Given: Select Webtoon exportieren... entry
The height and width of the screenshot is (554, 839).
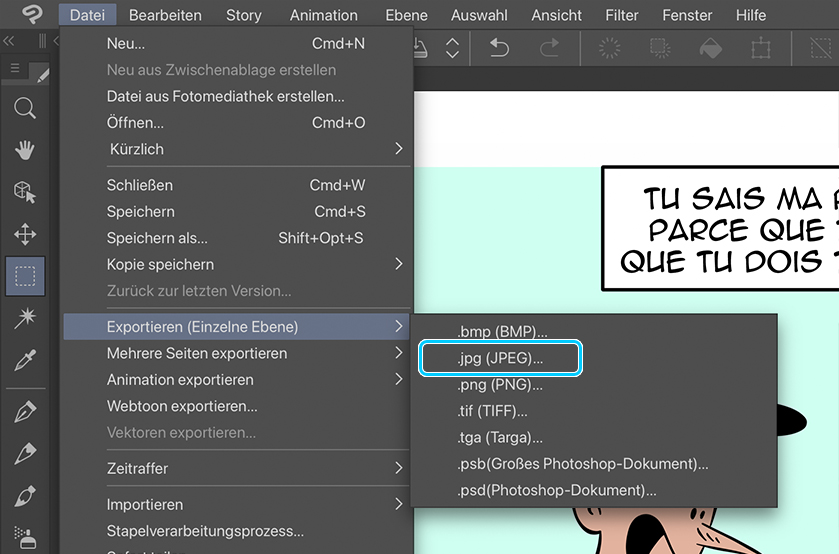Looking at the screenshot, I should tap(182, 406).
